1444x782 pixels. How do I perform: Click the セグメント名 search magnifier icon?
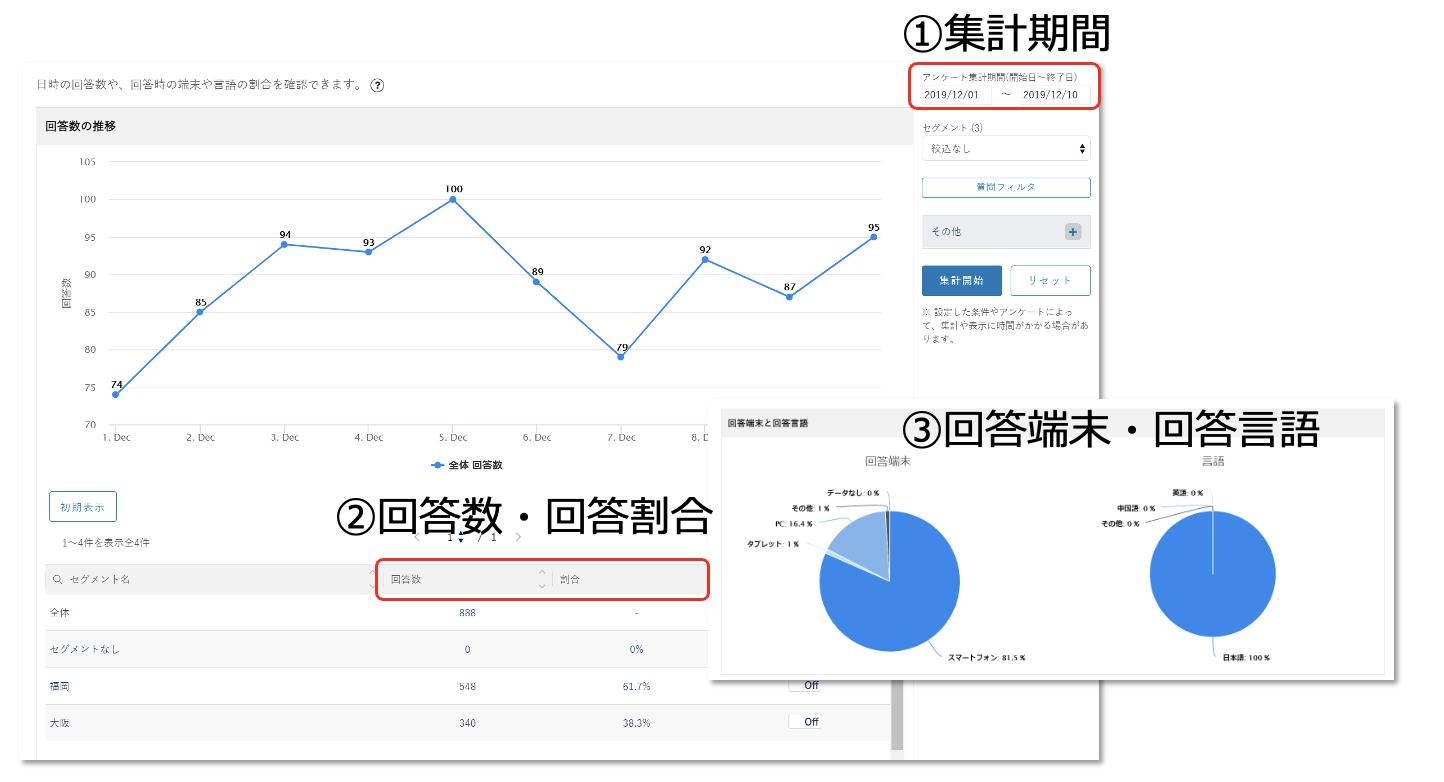pyautogui.click(x=58, y=580)
